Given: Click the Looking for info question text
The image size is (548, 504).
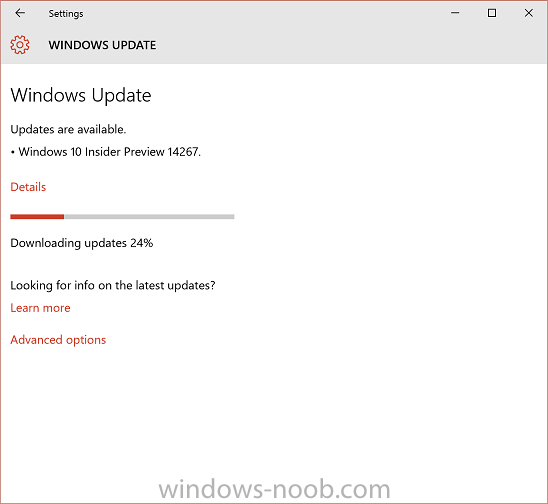Looking at the screenshot, I should click(x=113, y=286).
